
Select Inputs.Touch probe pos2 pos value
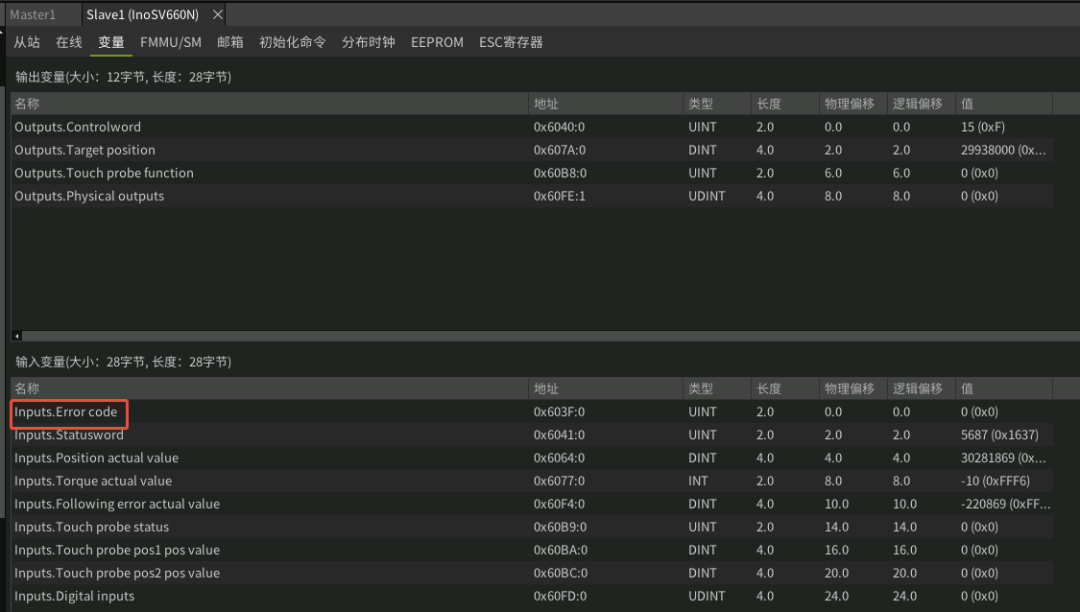click(x=532, y=573)
